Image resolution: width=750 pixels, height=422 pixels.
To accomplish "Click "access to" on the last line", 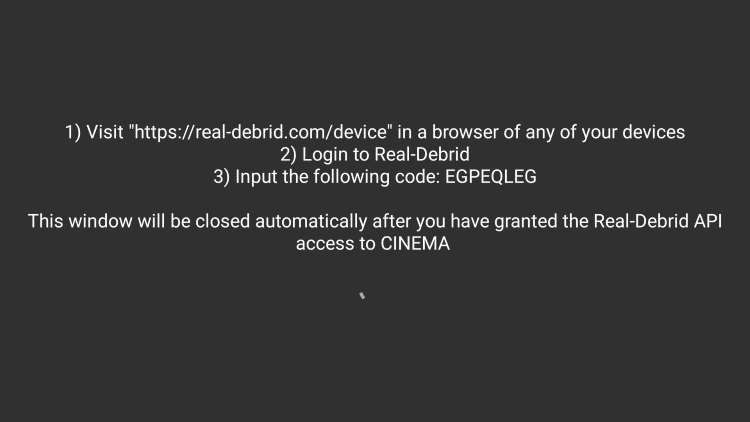I will (335, 244).
